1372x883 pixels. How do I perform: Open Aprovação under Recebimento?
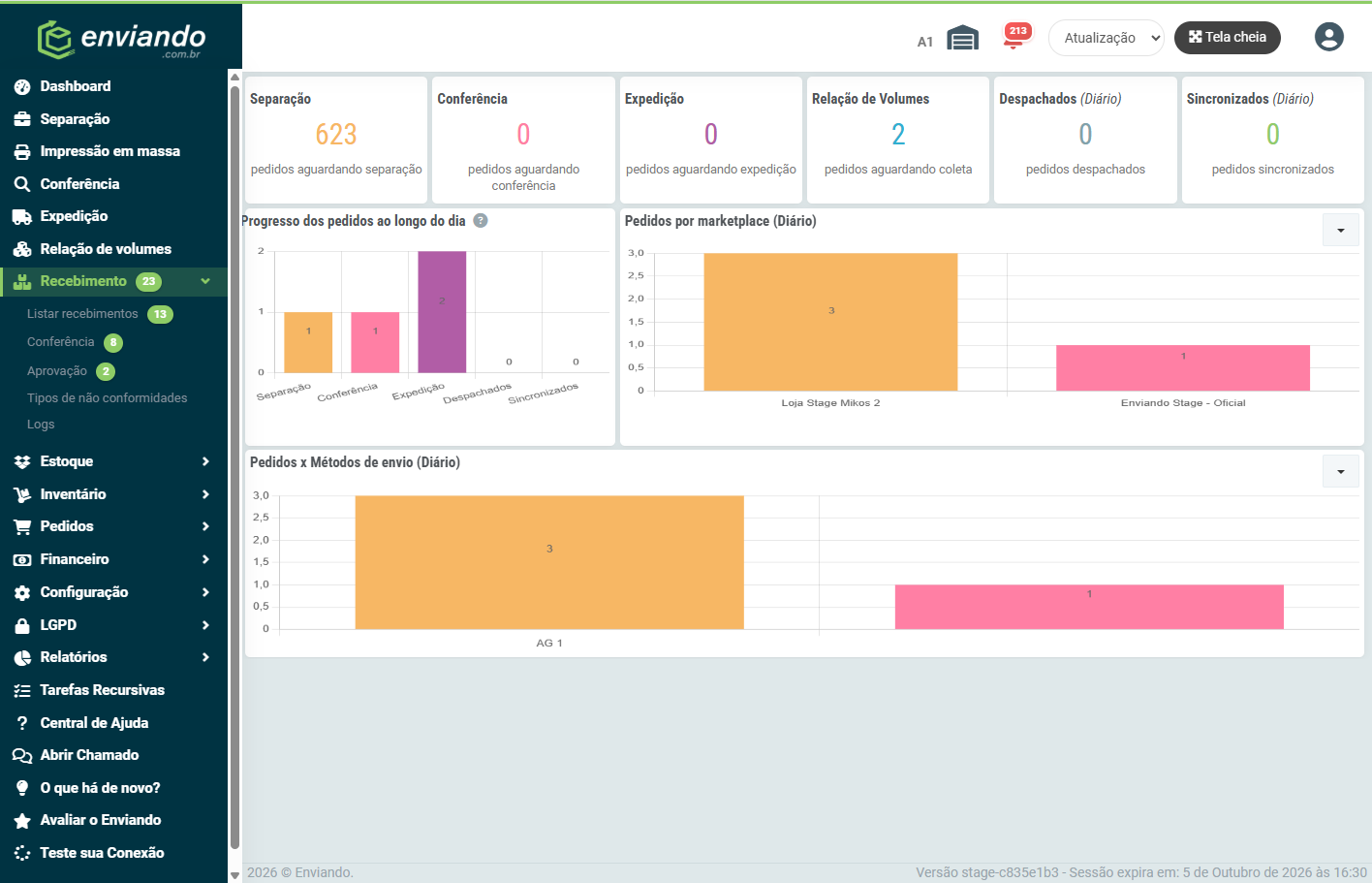pyautogui.click(x=57, y=371)
